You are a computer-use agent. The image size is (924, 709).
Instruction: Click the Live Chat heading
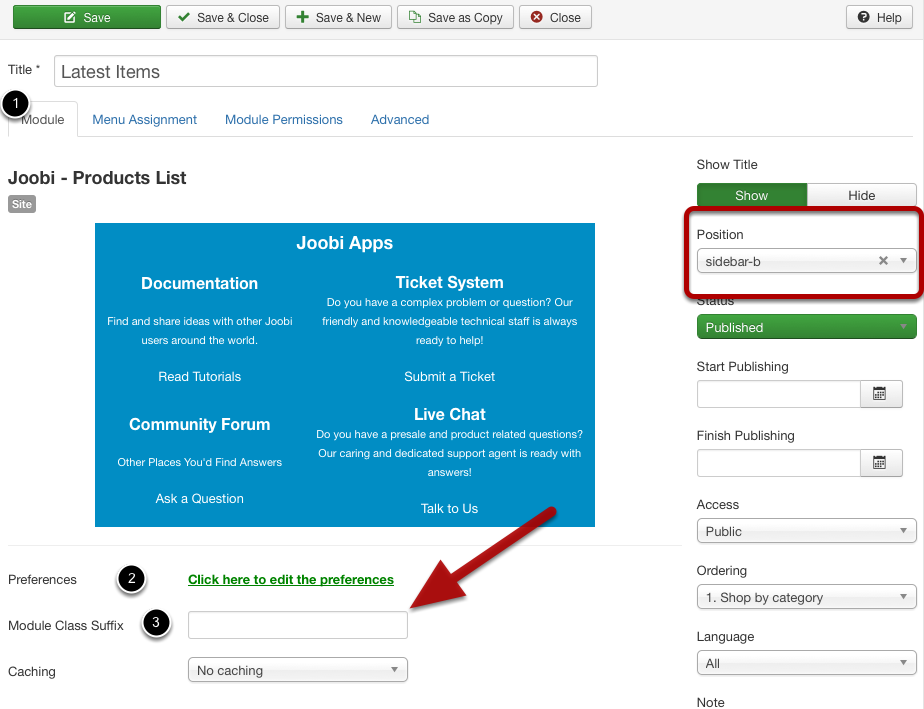click(x=450, y=414)
